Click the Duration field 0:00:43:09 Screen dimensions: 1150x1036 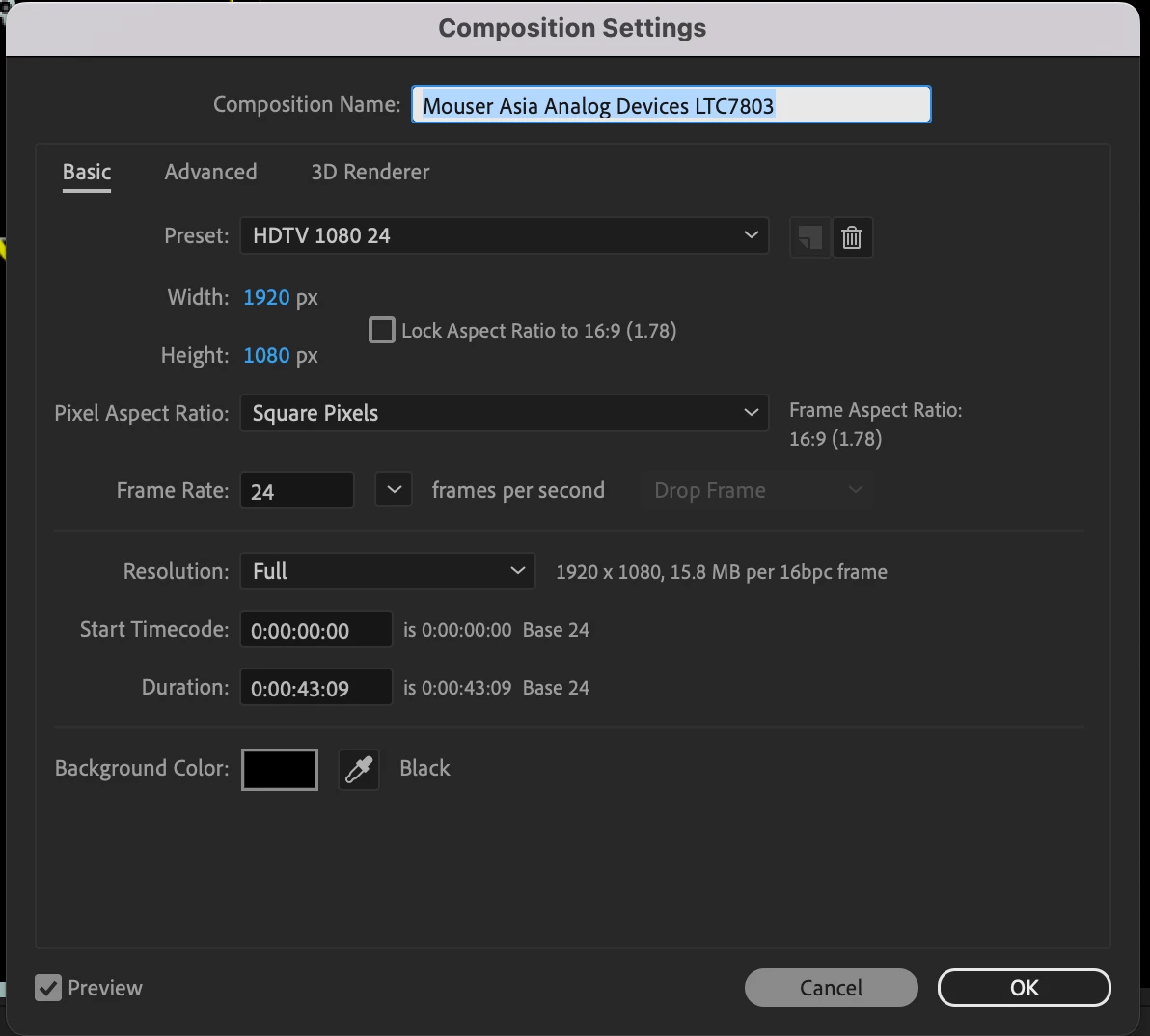(316, 688)
